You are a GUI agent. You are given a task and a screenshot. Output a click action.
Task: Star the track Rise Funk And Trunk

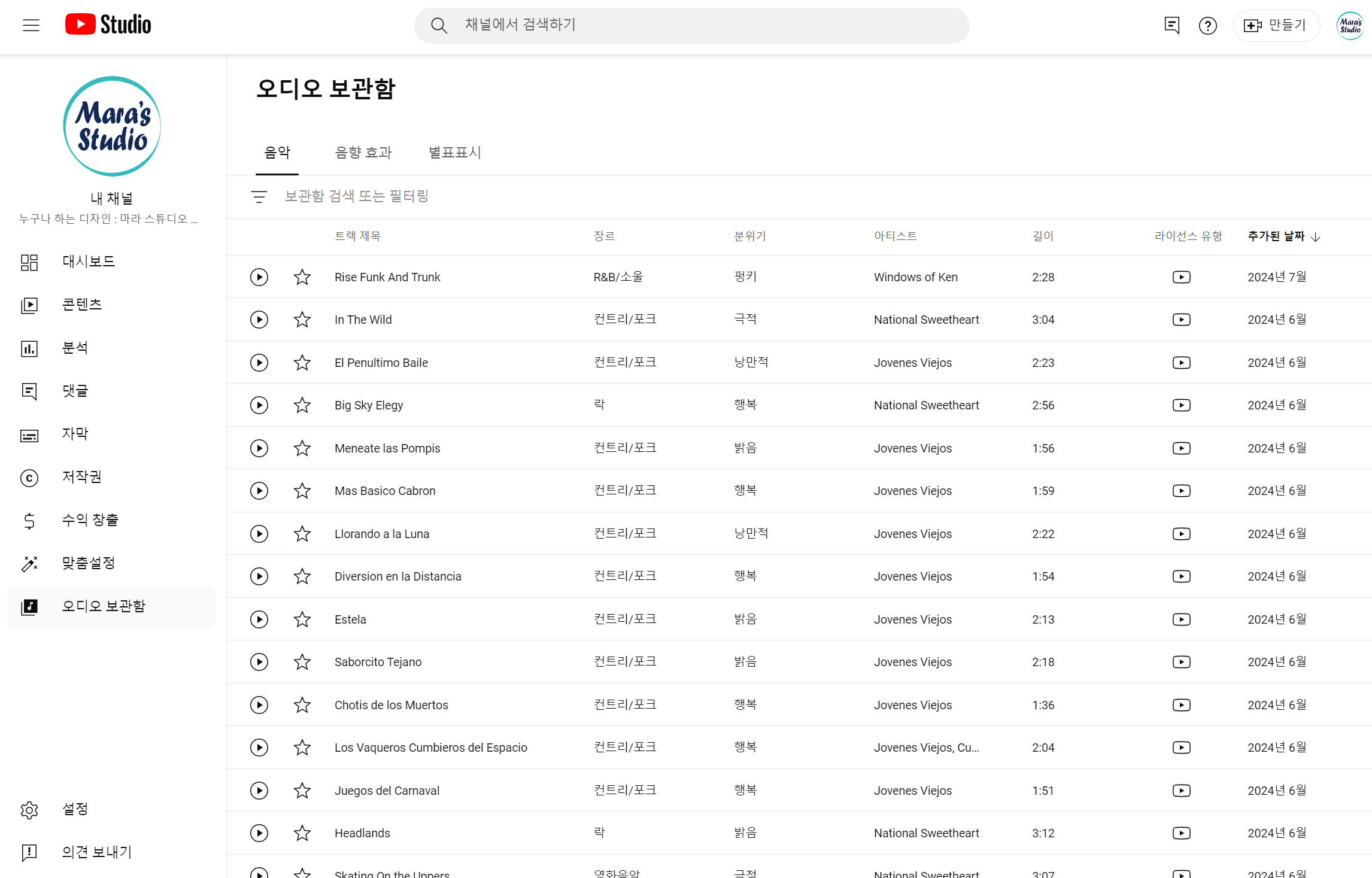pos(302,277)
